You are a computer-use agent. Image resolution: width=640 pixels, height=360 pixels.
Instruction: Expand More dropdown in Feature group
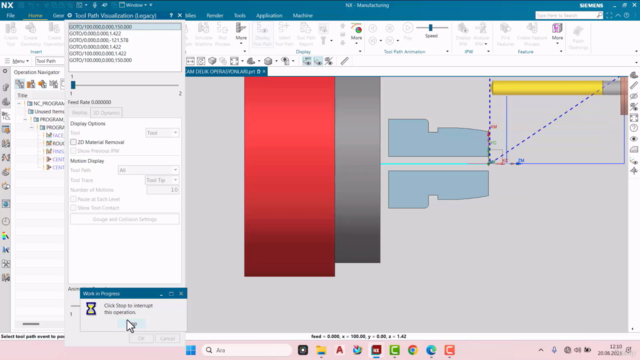tap(557, 33)
